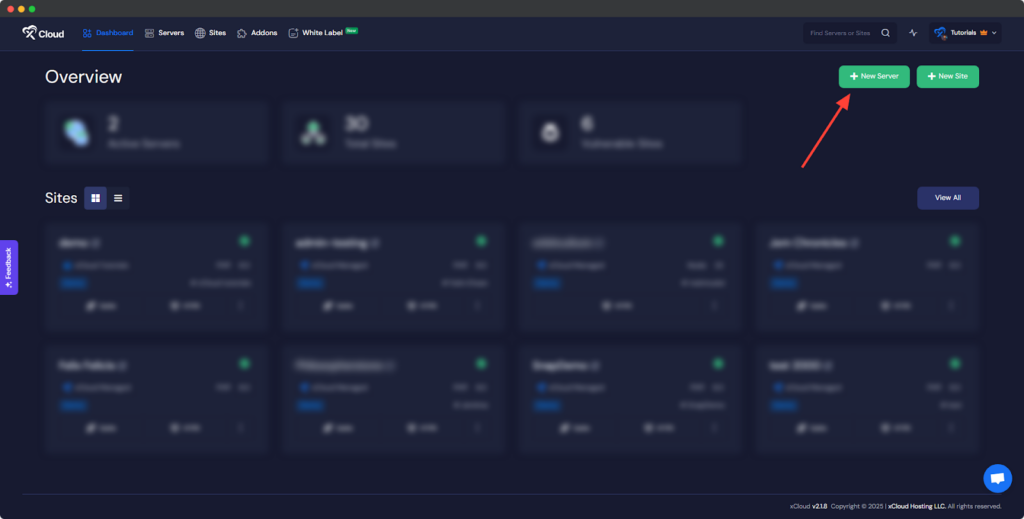
Task: Click the xCloud logo in the header
Action: click(43, 33)
